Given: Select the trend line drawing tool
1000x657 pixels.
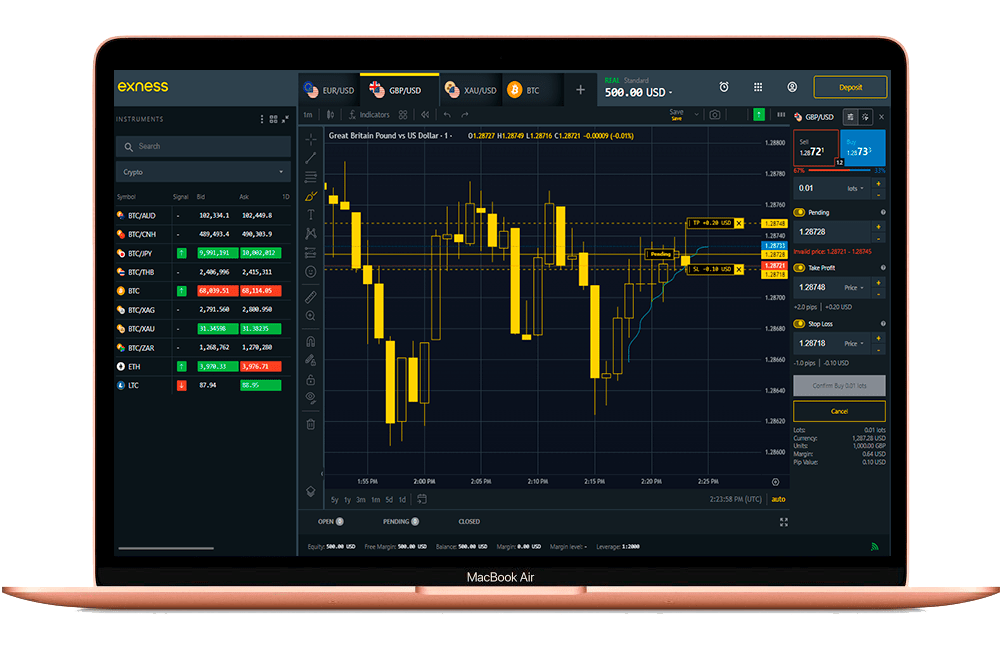Looking at the screenshot, I should point(311,158).
